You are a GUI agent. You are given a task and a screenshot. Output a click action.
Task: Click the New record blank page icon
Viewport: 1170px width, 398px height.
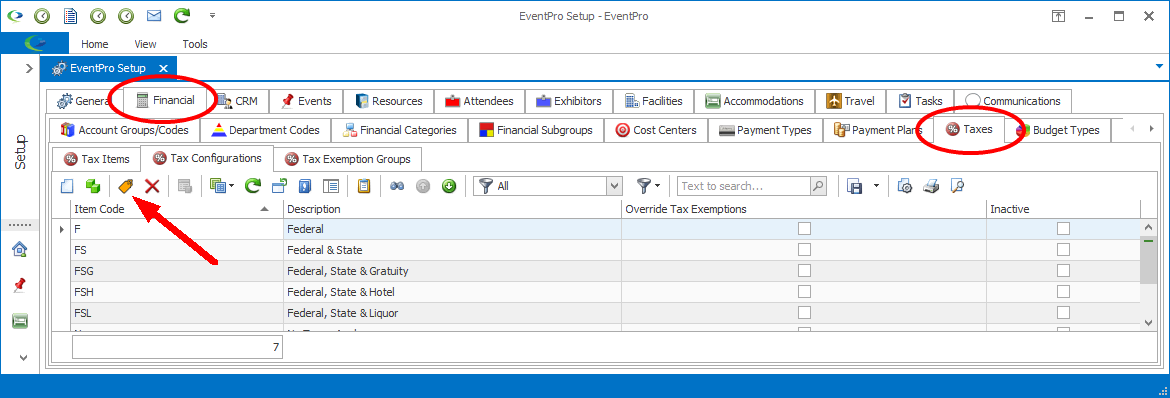click(x=67, y=186)
